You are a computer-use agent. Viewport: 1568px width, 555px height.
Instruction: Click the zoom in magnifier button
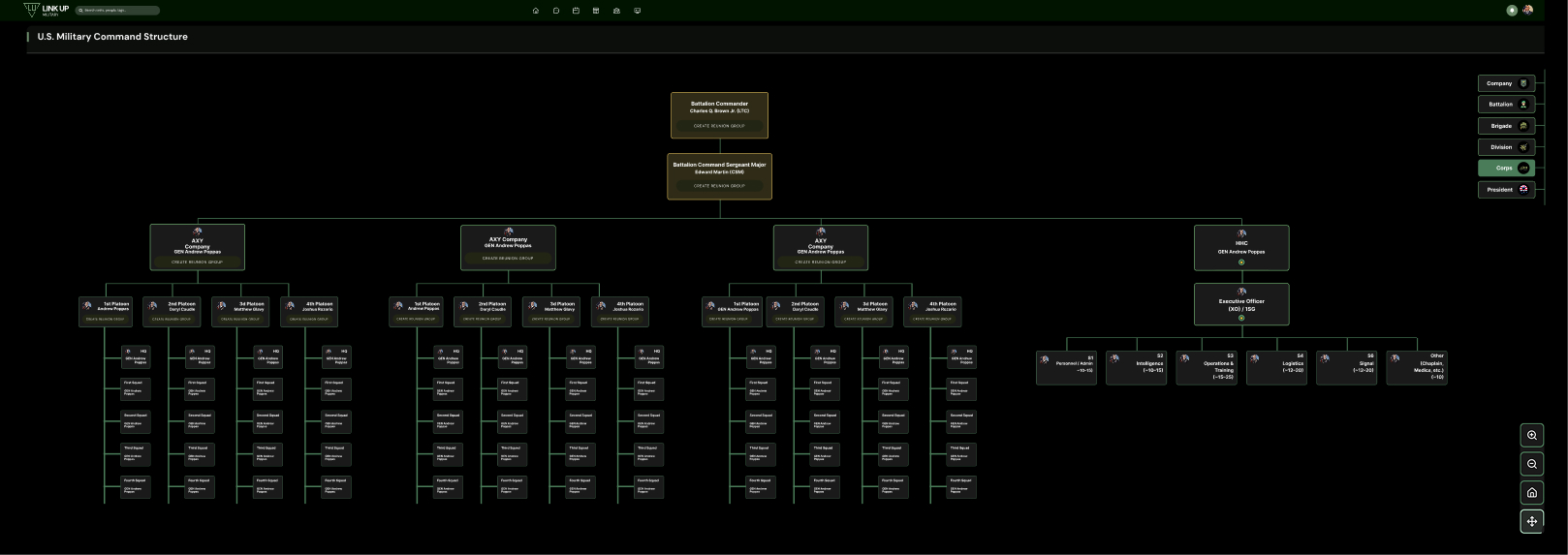pyautogui.click(x=1531, y=435)
